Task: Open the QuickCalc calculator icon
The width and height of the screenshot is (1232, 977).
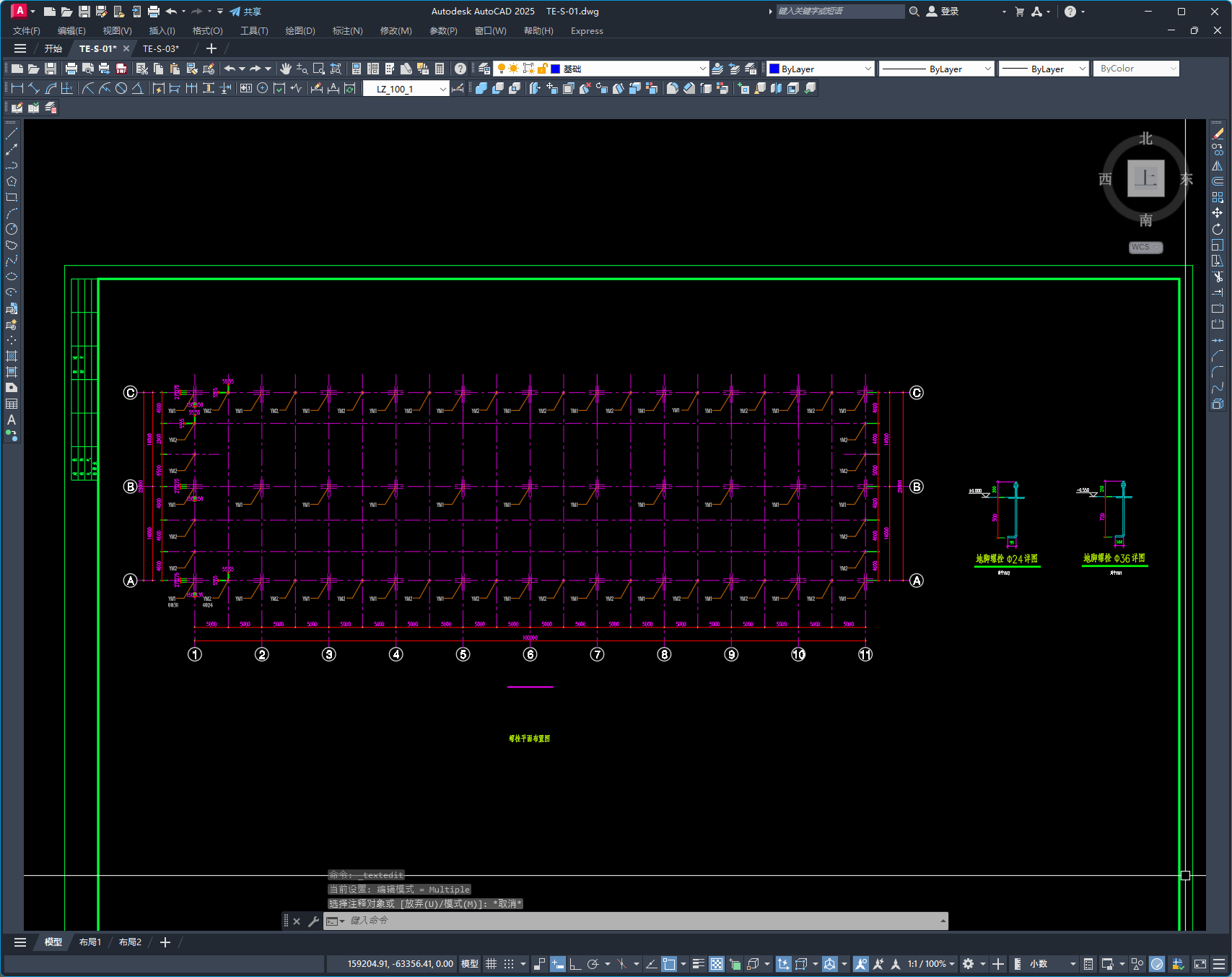Action: coord(440,69)
